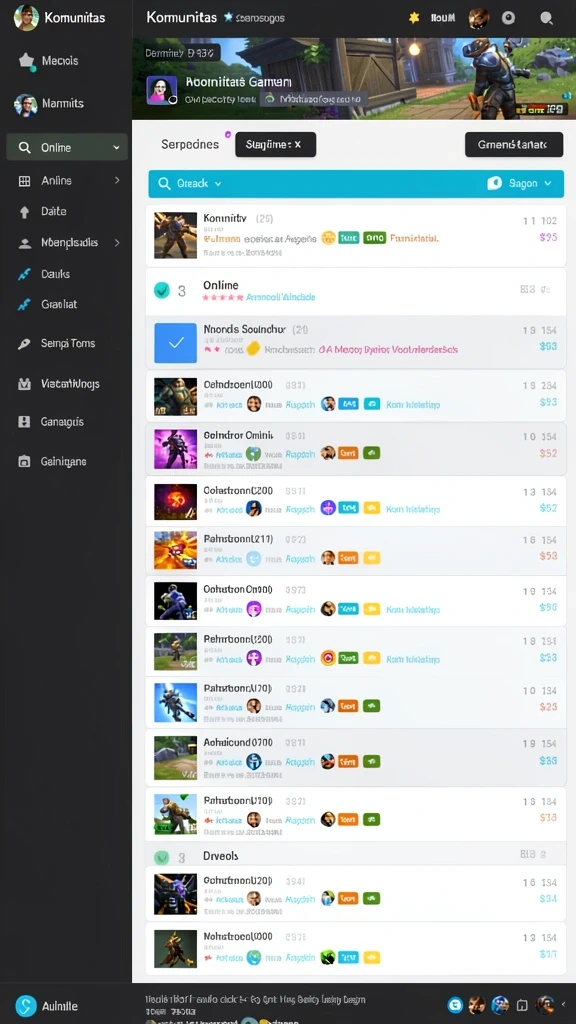The image size is (576, 1024).
Task: Click the Stajime: x filter button
Action: point(276,144)
